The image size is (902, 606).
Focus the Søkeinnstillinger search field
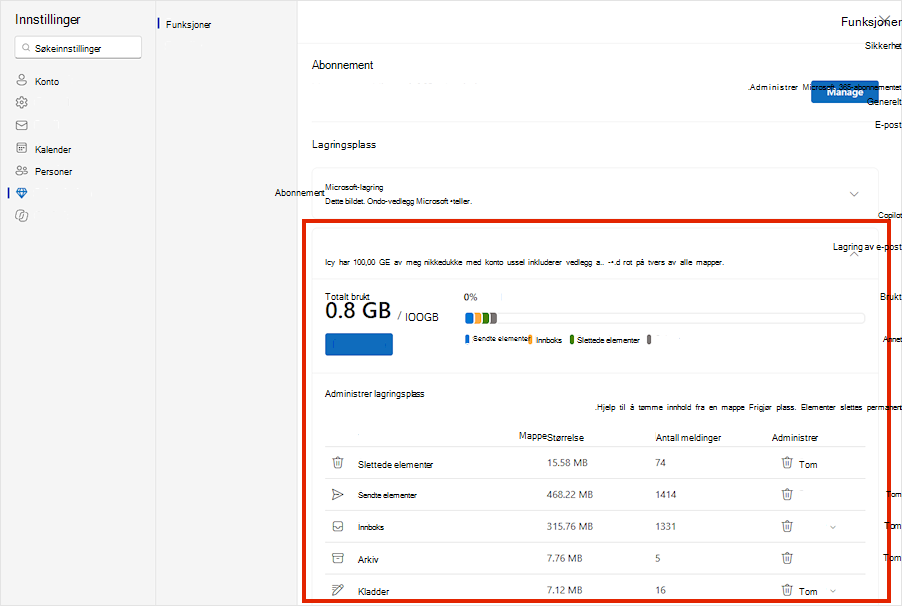pos(78,48)
